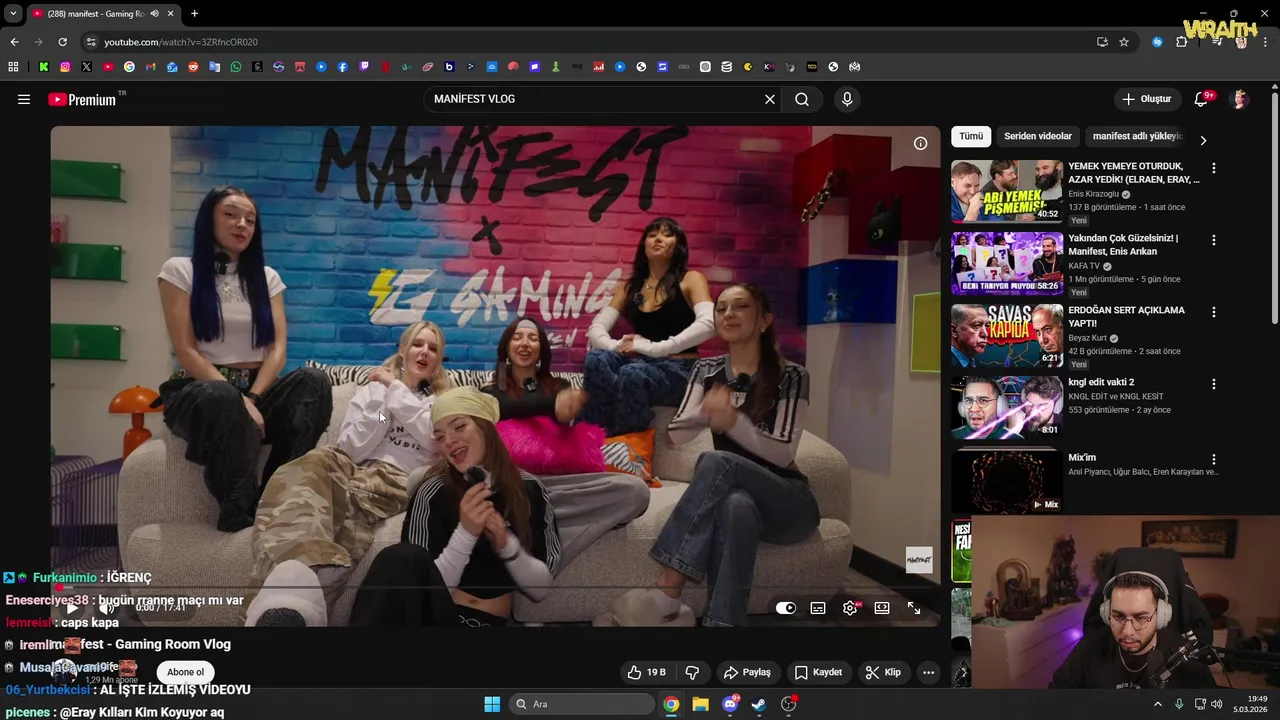Open the tab search dropdown arrow
This screenshot has width=1280, height=720.
(13, 13)
